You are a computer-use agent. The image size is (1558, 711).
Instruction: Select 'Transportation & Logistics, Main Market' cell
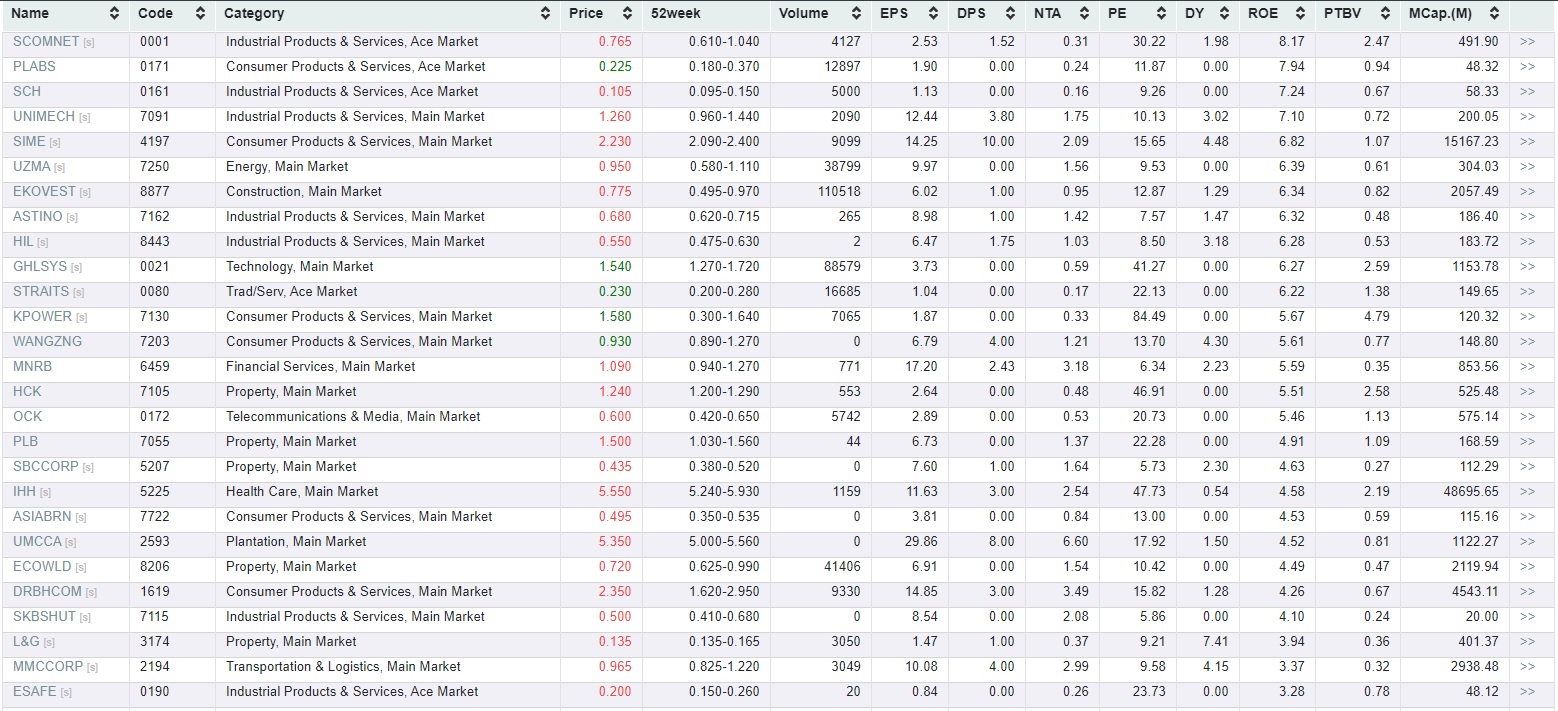[343, 667]
